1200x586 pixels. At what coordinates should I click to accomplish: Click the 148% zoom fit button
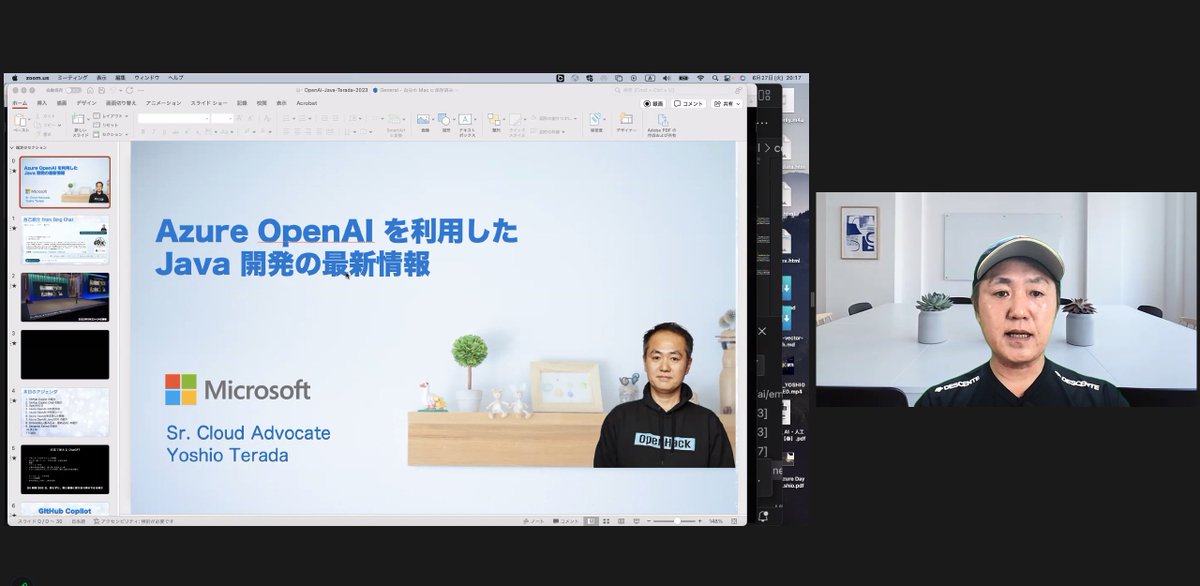tap(716, 521)
